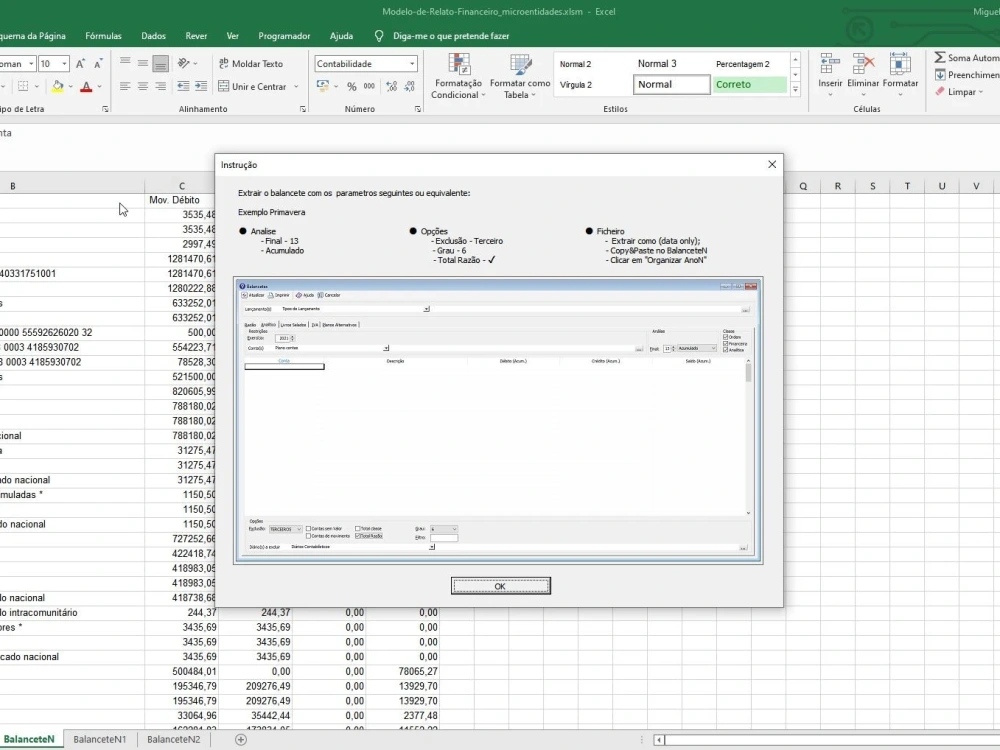Click the Preenchimento fill-down icon
The width and height of the screenshot is (1000, 750).
coord(940,75)
